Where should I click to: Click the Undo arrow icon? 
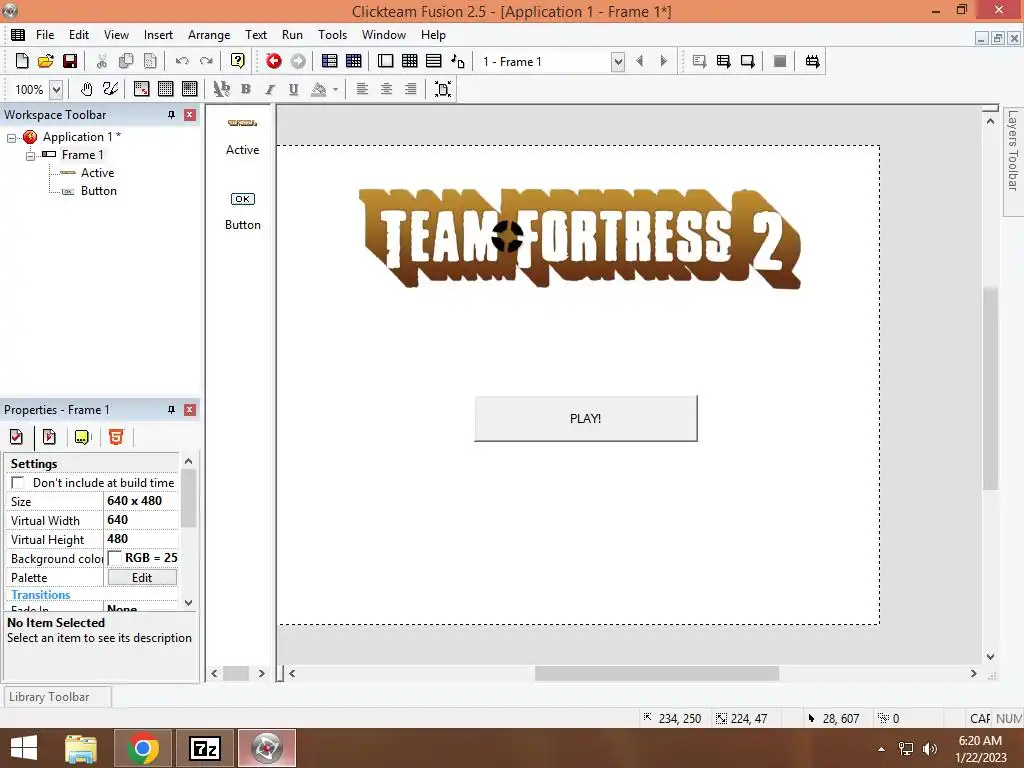click(182, 61)
